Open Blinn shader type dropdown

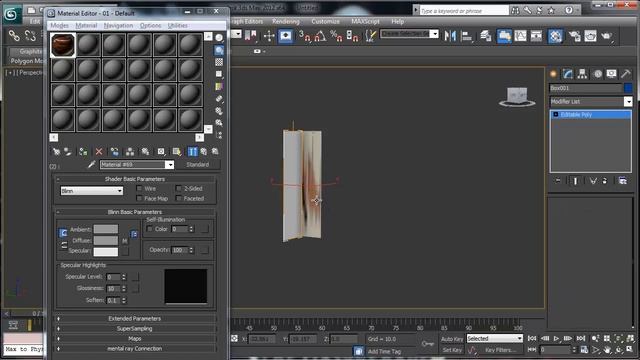(x=91, y=191)
